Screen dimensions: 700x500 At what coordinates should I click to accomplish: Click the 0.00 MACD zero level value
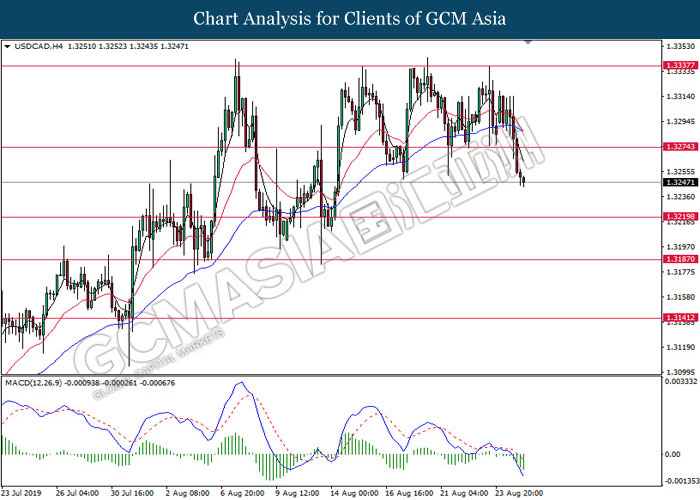(x=672, y=454)
